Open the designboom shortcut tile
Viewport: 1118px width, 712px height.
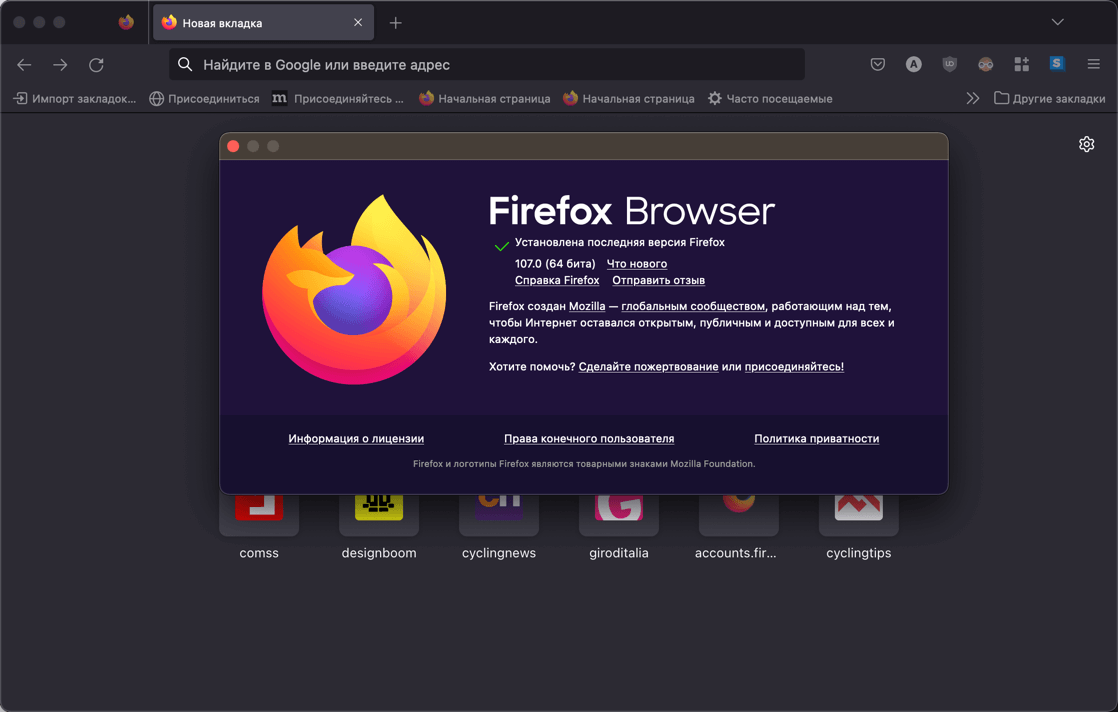(379, 527)
